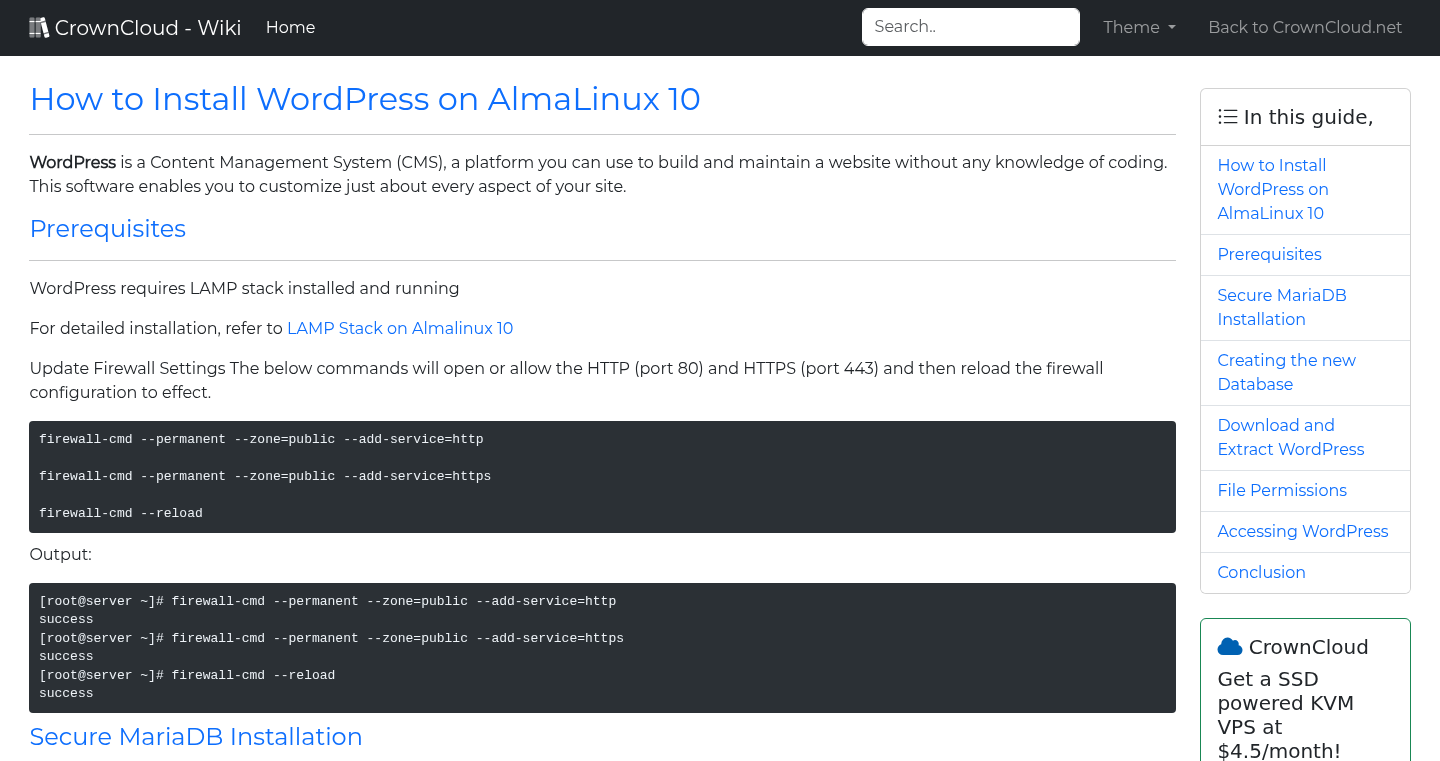The height and width of the screenshot is (761, 1440).
Task: Open the 'LAMP Stack on Almalinux 10' link
Action: 399,328
